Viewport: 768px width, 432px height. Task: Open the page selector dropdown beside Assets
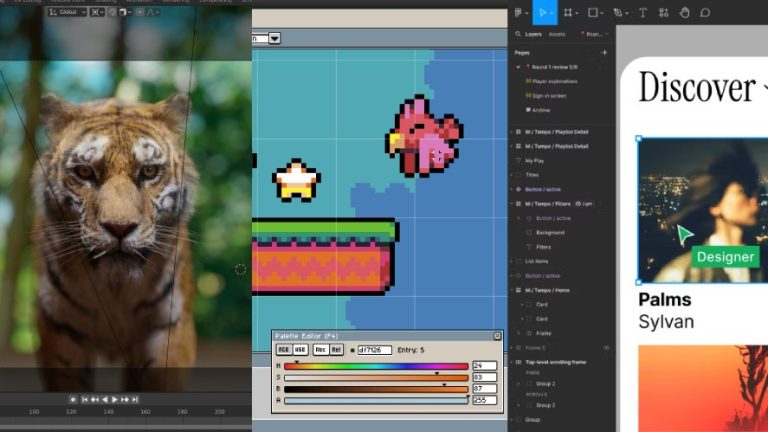pyautogui.click(x=594, y=34)
